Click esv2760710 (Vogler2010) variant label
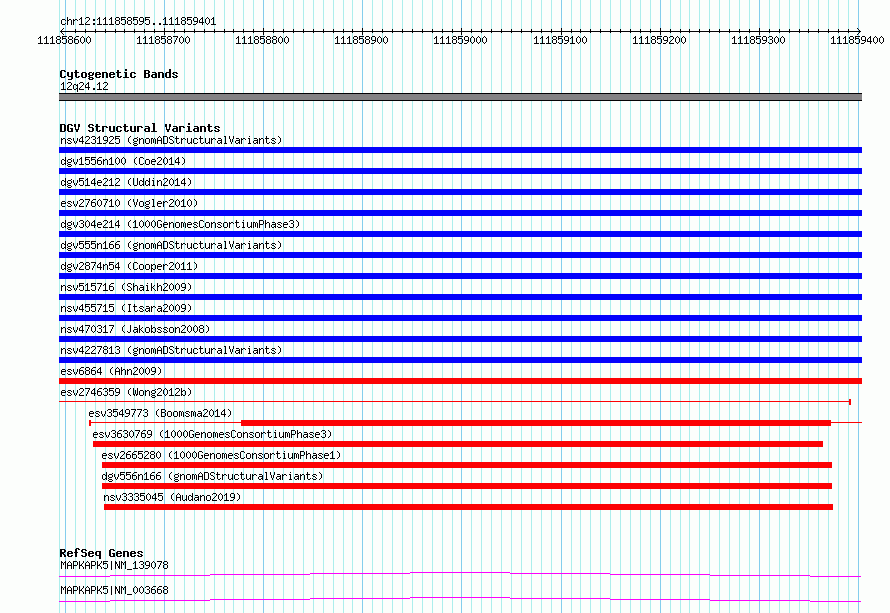The image size is (890, 613). (129, 203)
